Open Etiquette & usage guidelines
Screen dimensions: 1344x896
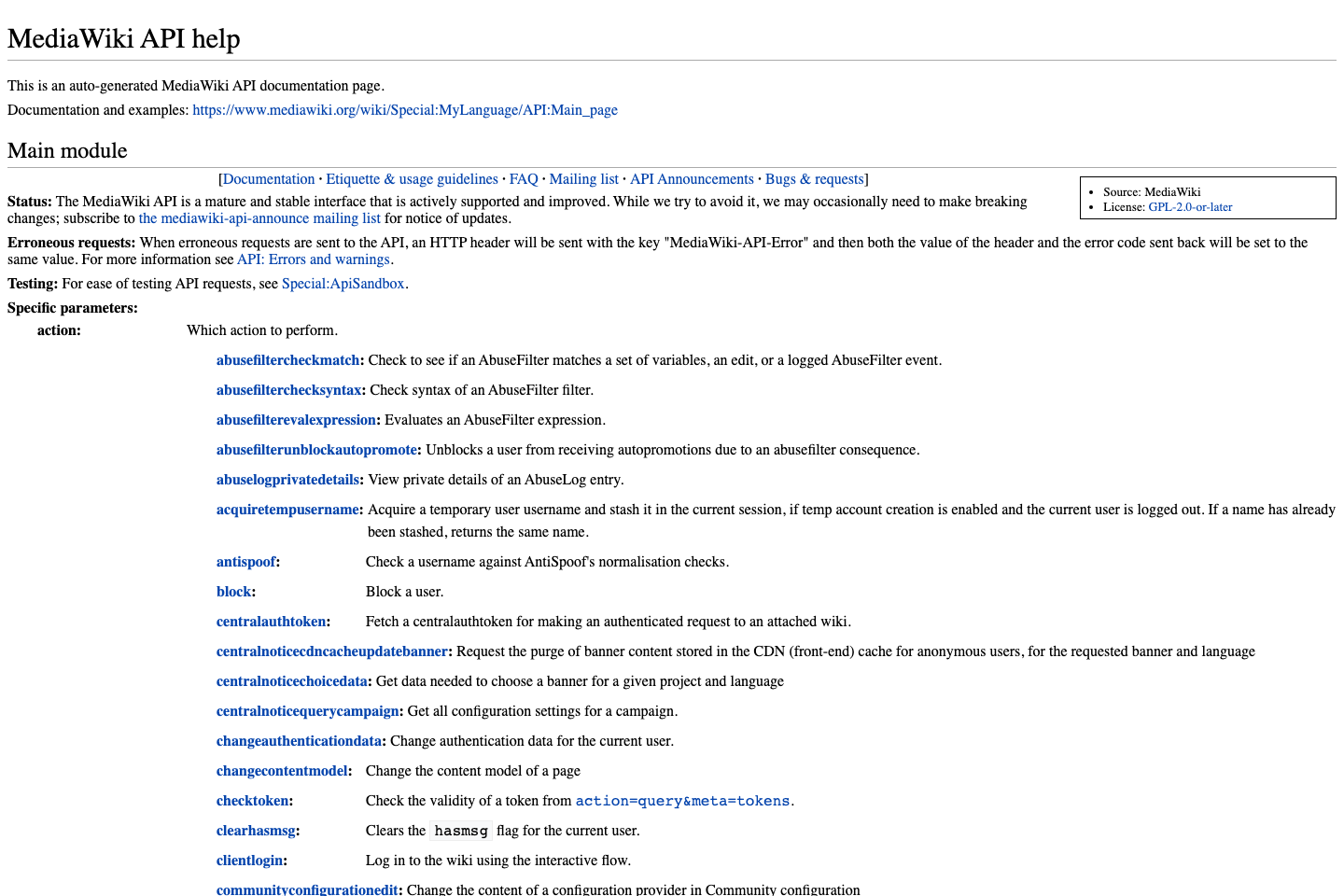(x=412, y=178)
